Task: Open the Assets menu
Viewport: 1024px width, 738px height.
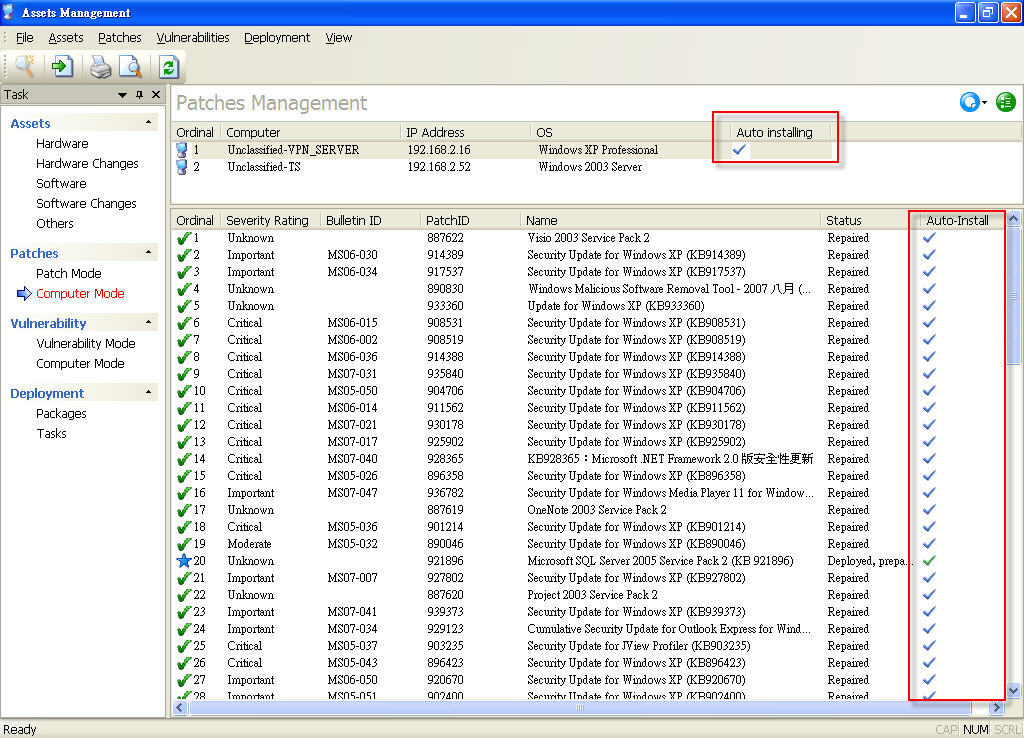Action: click(66, 38)
